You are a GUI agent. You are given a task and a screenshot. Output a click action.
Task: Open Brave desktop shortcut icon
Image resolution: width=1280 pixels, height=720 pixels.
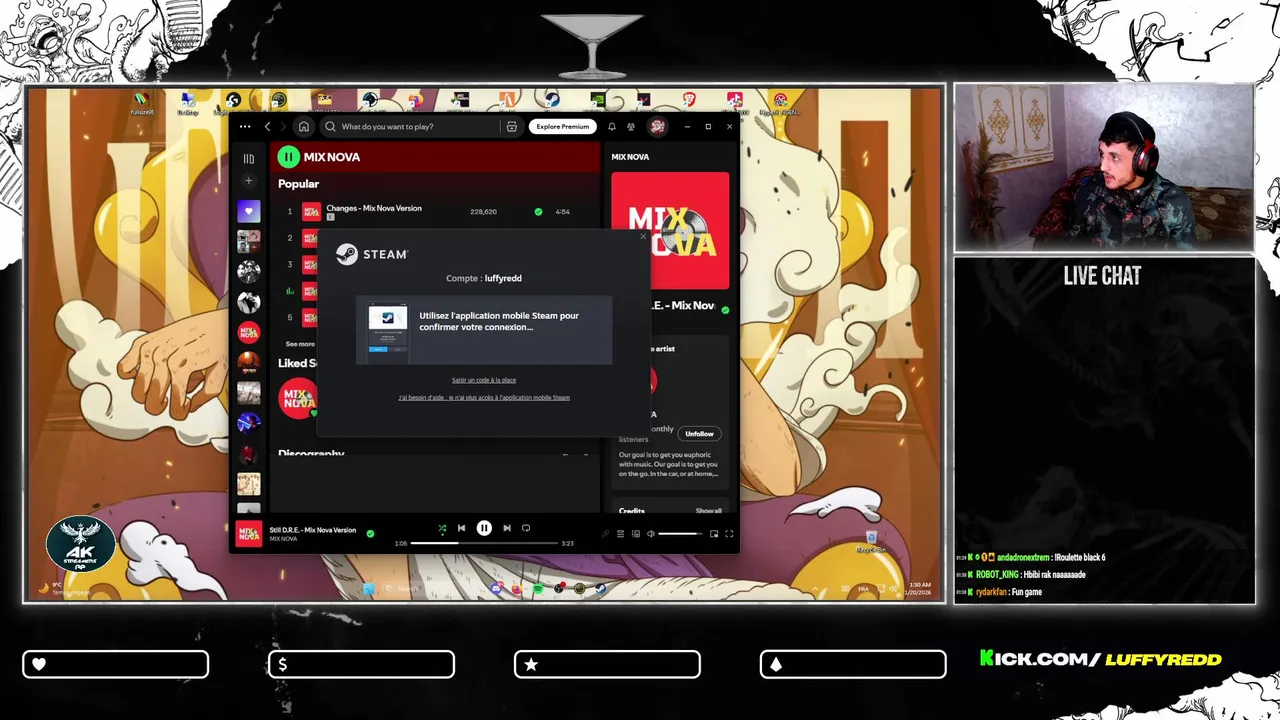coord(689,100)
